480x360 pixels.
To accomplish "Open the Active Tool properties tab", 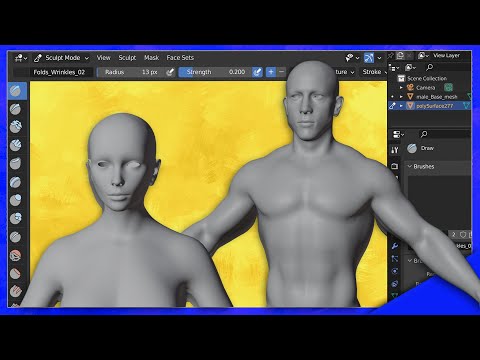I will pos(395,150).
